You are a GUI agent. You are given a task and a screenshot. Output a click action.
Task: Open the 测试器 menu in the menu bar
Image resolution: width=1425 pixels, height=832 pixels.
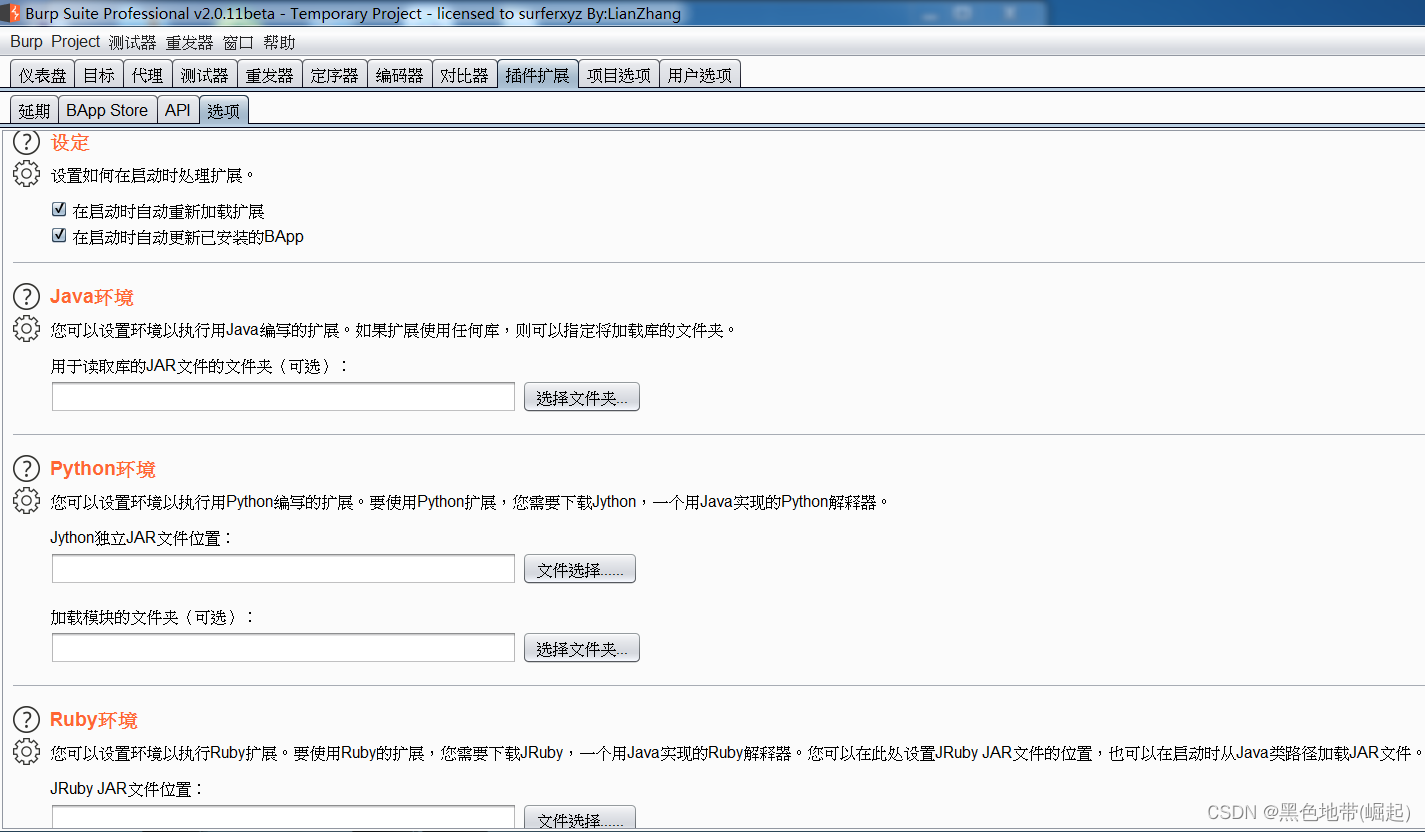click(132, 42)
